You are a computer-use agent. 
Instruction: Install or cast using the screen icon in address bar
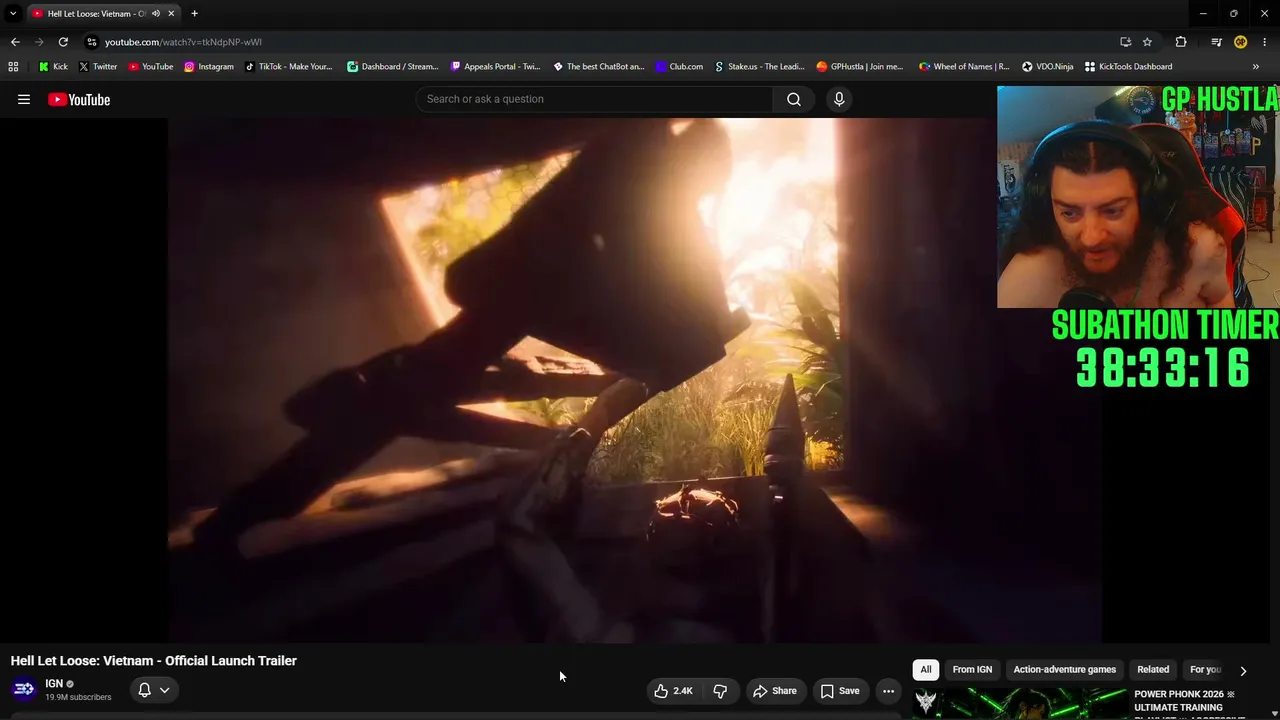tap(1125, 42)
